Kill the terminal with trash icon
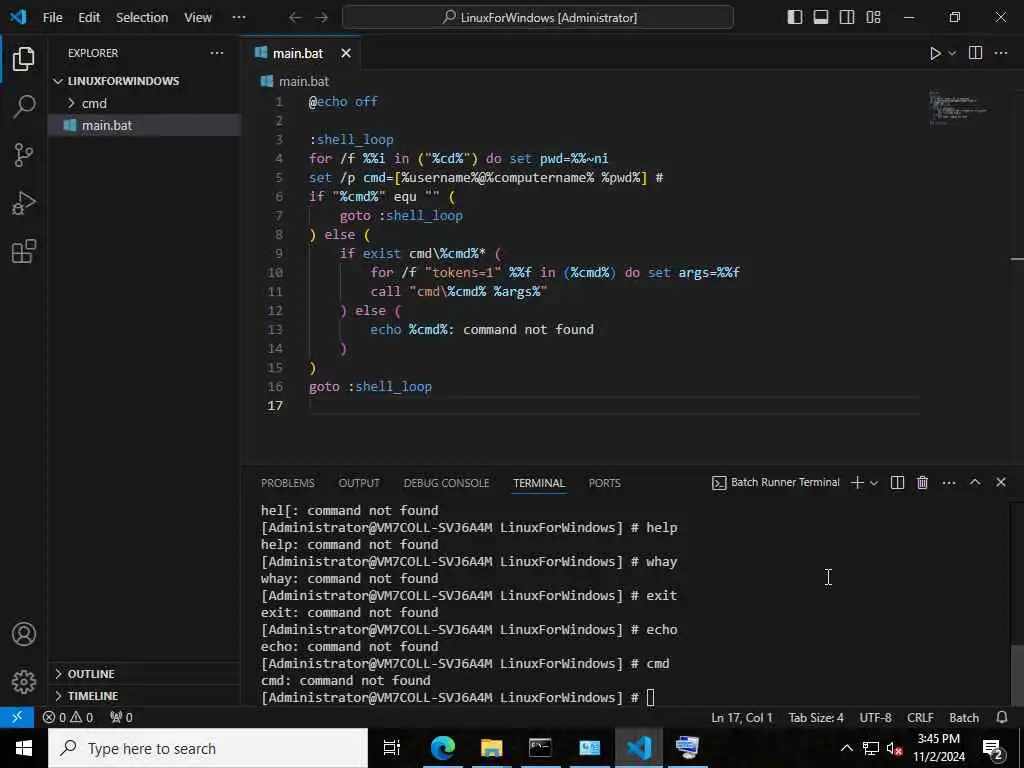 (922, 483)
